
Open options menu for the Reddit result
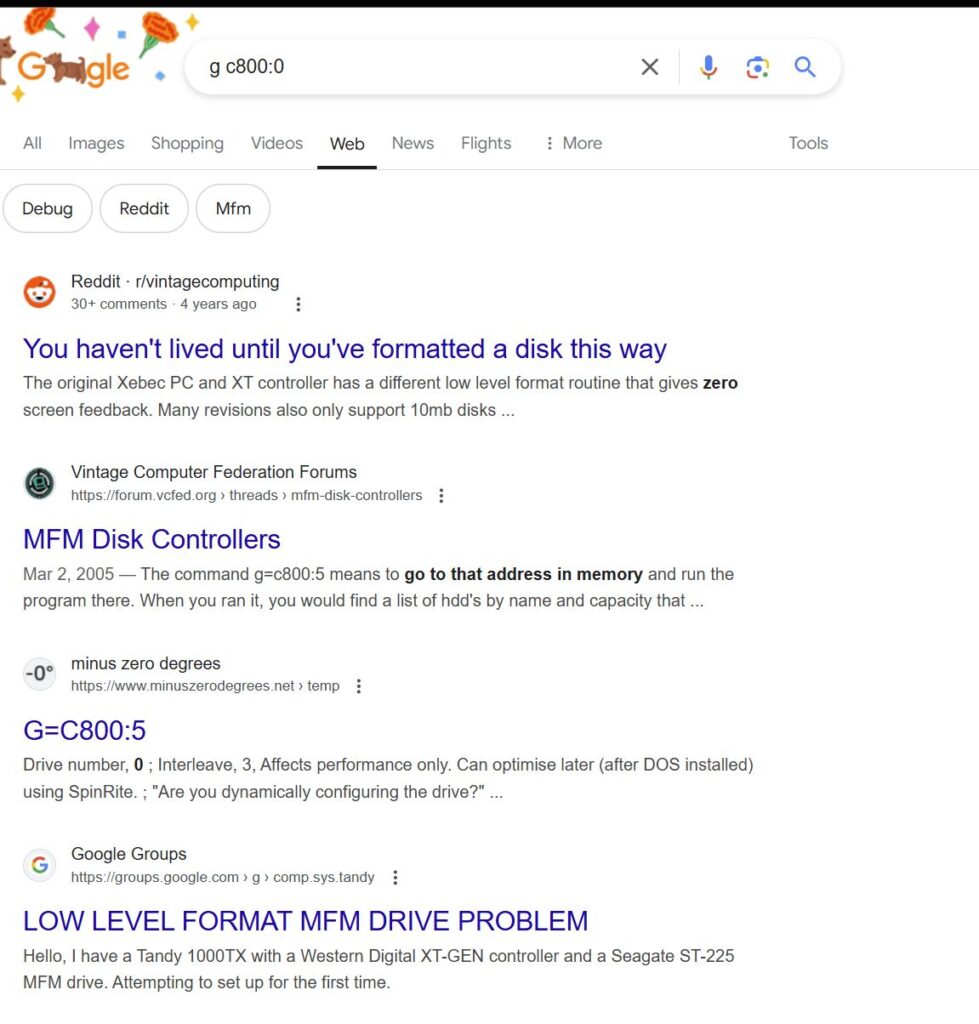(x=298, y=304)
